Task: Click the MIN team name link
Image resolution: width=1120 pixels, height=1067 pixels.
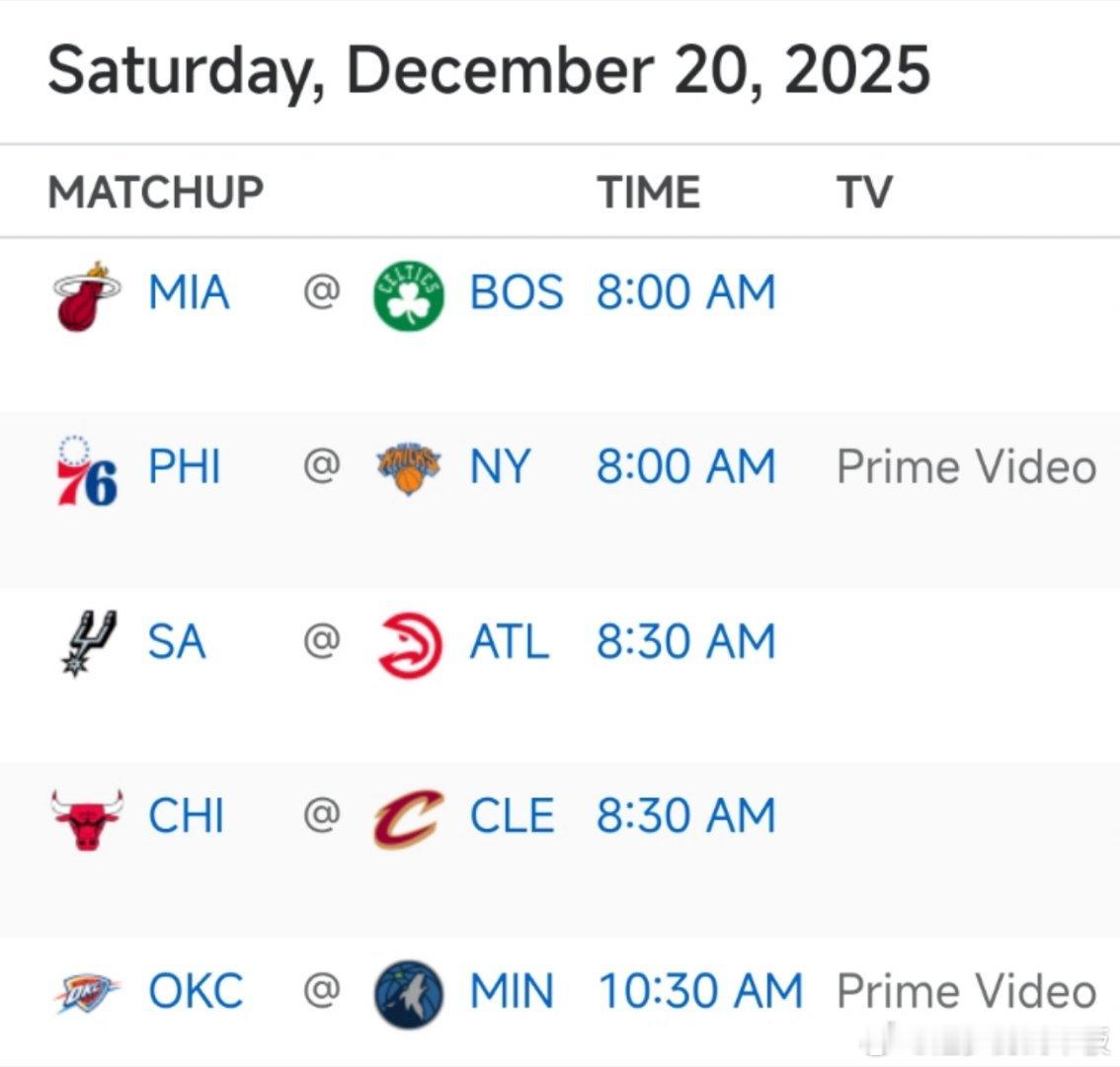Action: (x=512, y=991)
